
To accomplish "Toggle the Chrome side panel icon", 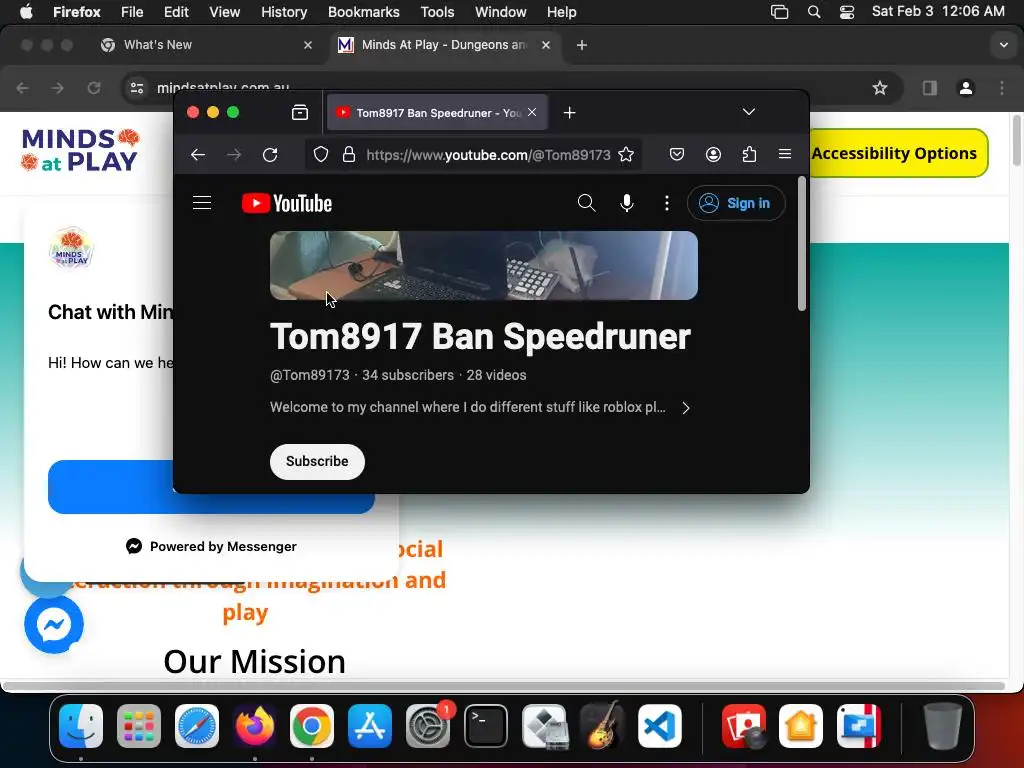I will (x=929, y=88).
